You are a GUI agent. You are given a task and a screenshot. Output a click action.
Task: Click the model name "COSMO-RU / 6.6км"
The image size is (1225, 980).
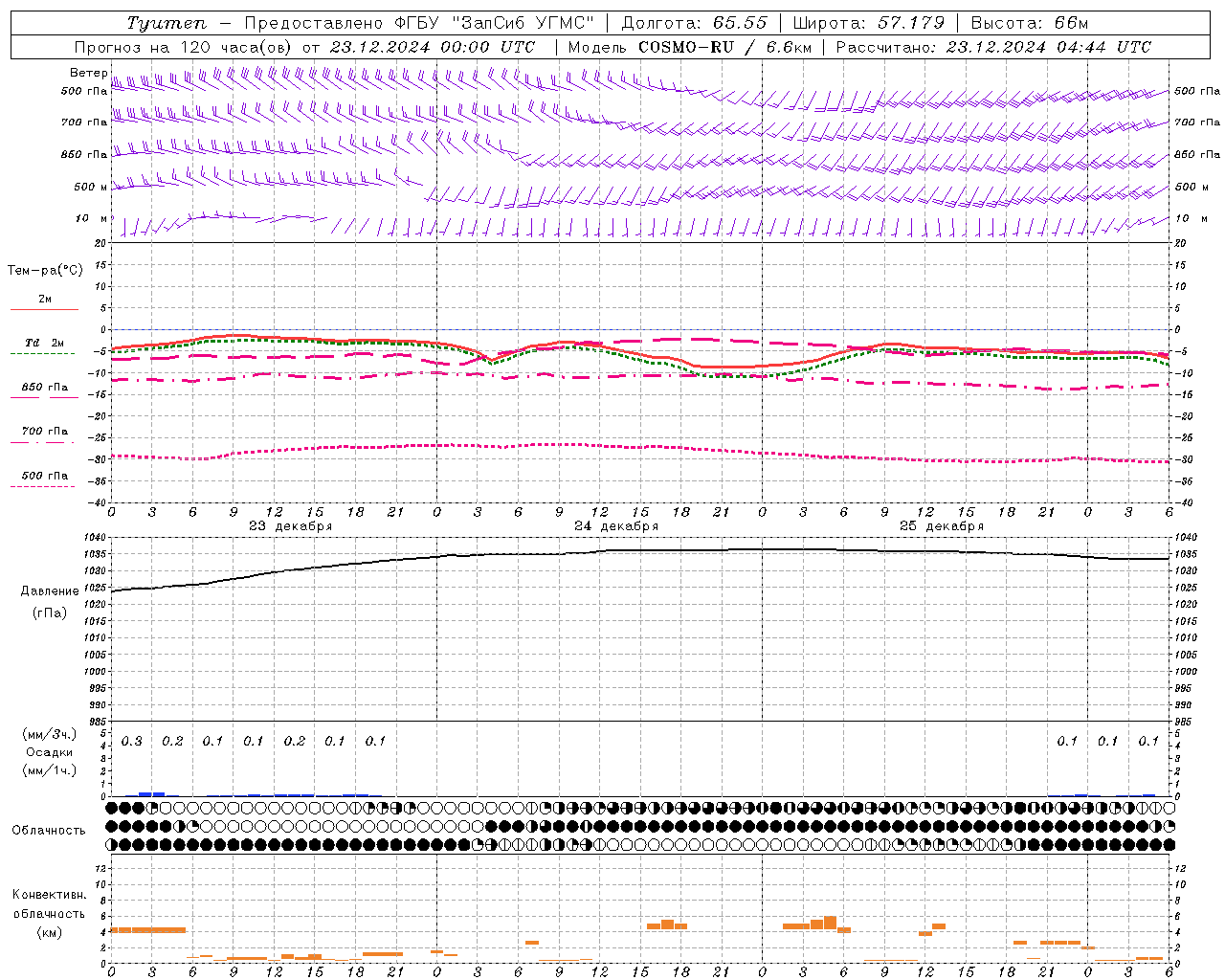point(725,47)
